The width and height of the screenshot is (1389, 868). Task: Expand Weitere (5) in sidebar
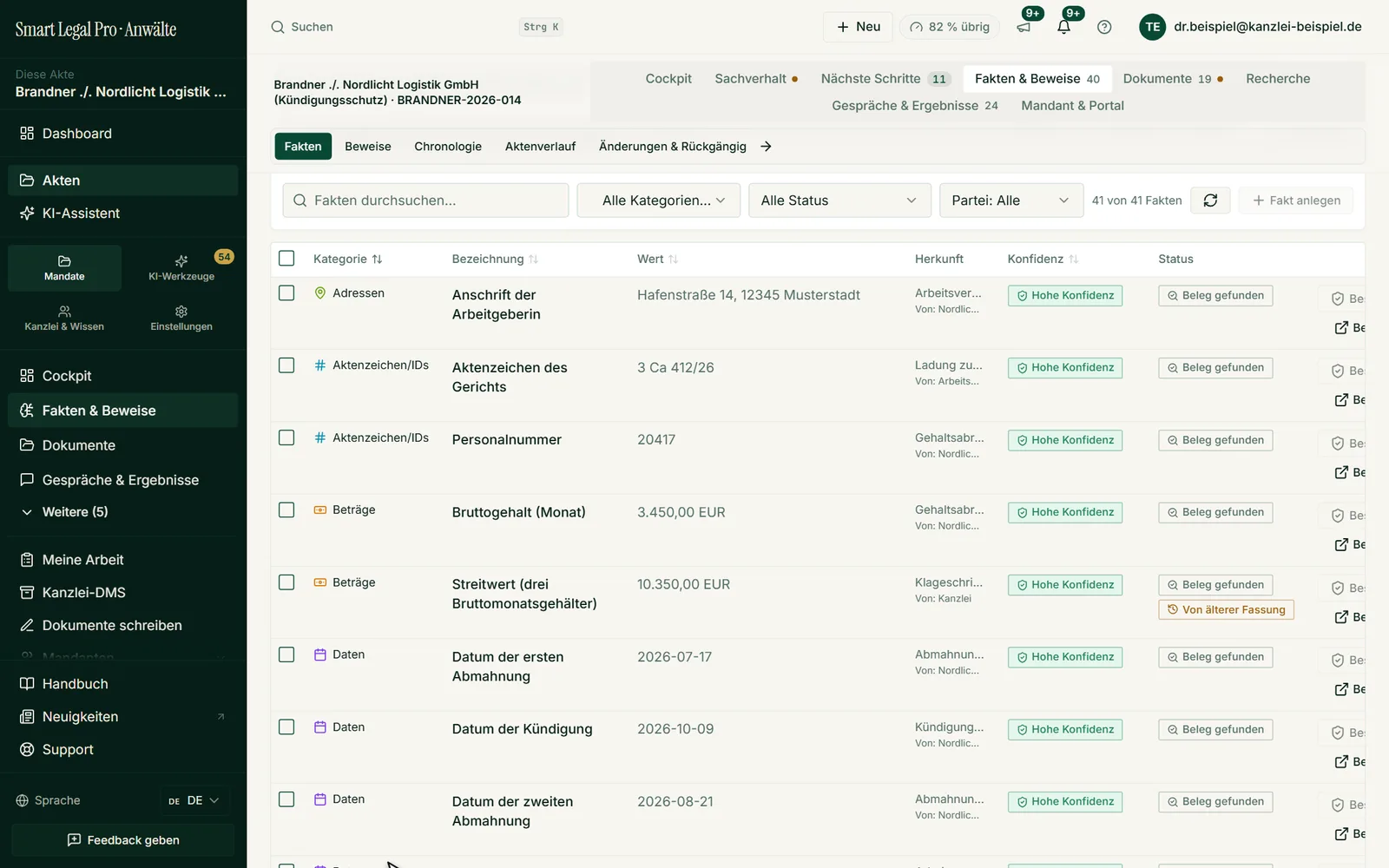pyautogui.click(x=123, y=512)
